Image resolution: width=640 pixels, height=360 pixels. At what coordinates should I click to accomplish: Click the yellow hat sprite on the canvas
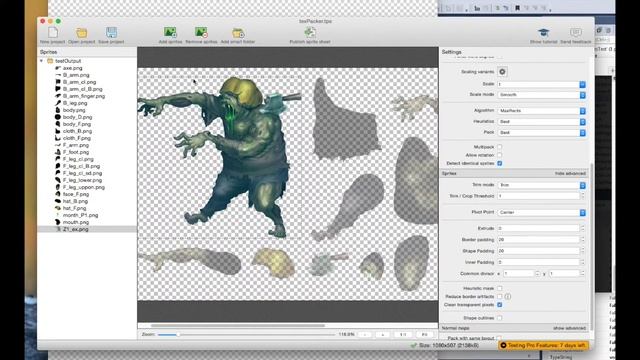[273, 263]
